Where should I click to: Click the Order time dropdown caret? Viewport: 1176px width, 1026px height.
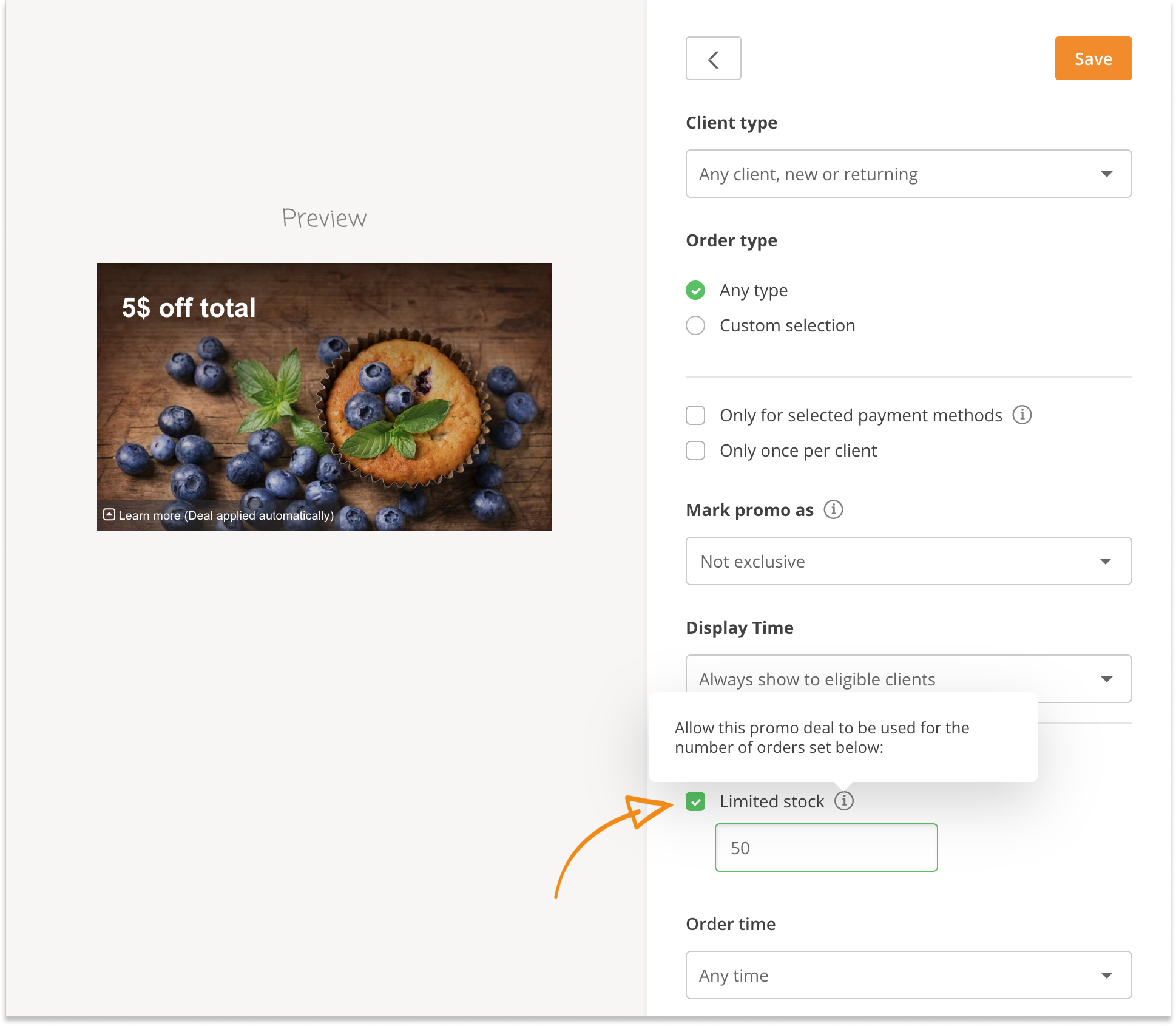[1106, 976]
